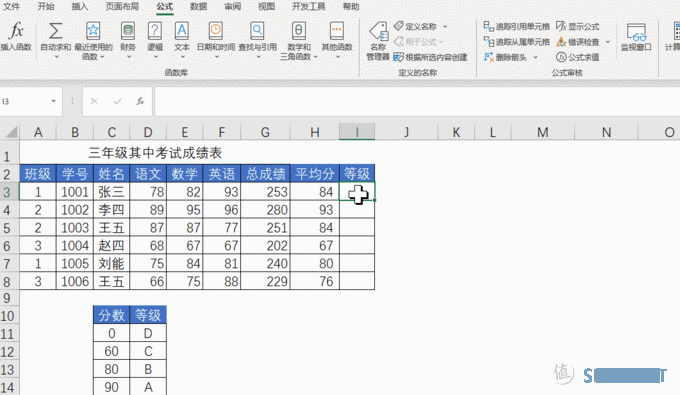Open the Insert Function (插入函数) dialog
680x395 pixels.
click(x=16, y=37)
